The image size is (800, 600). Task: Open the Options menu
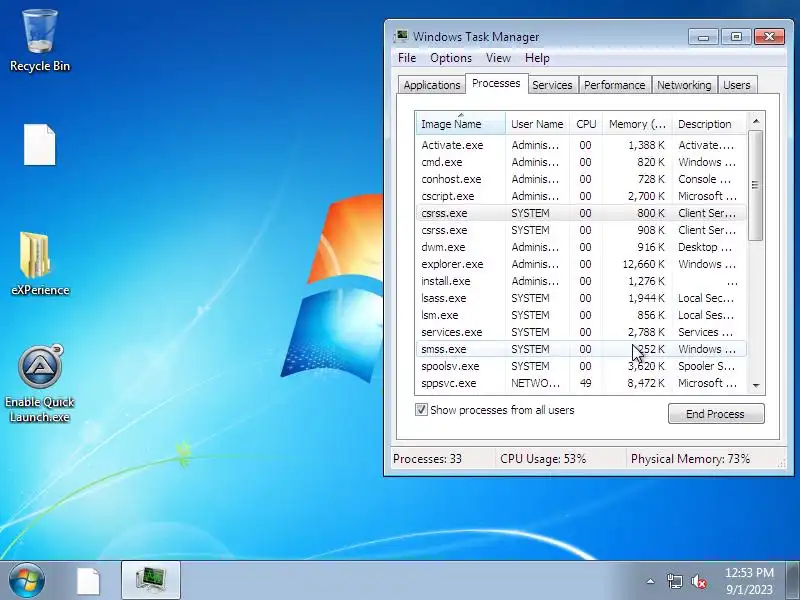(x=451, y=58)
